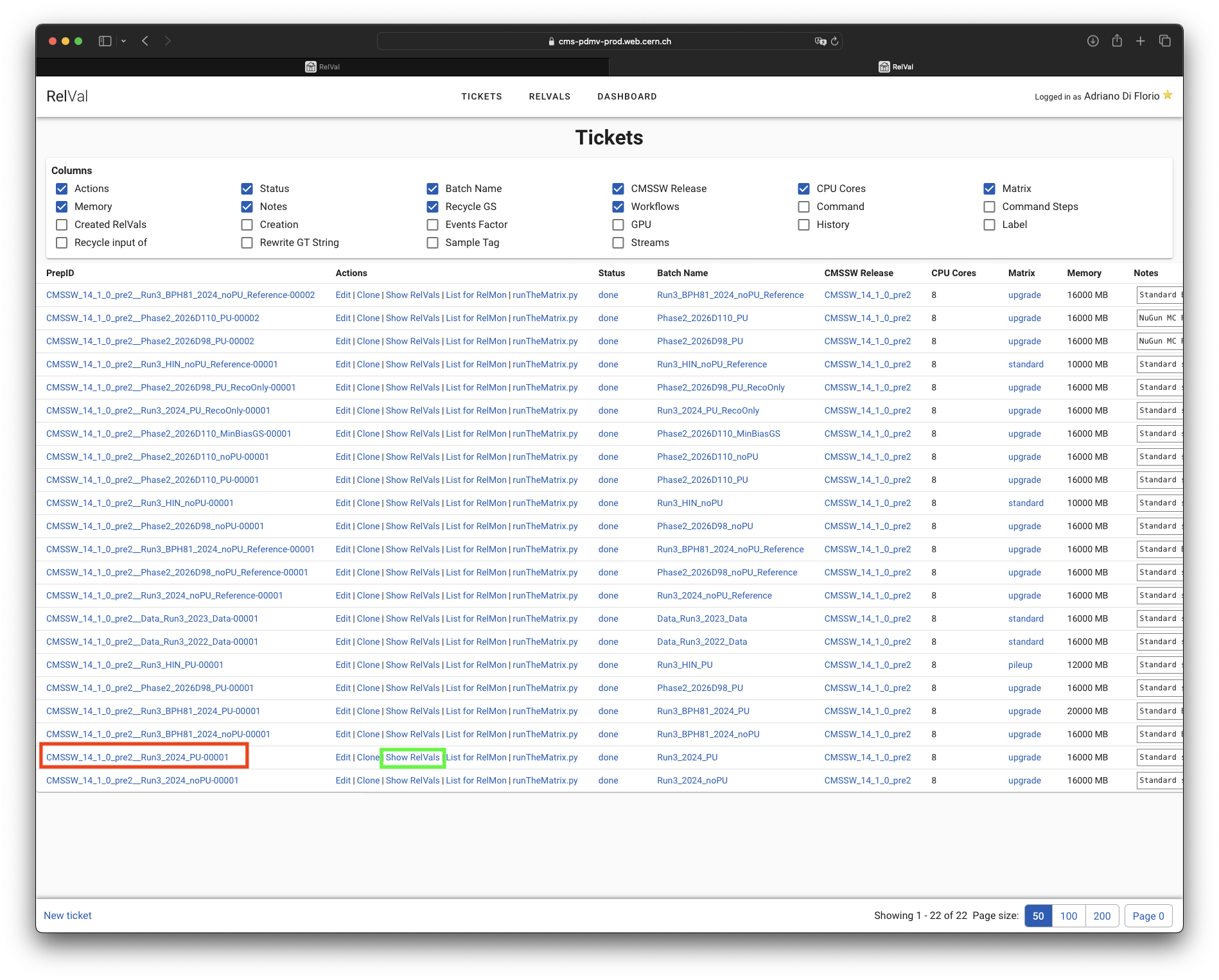Enable the GPU column checkbox

pos(618,225)
